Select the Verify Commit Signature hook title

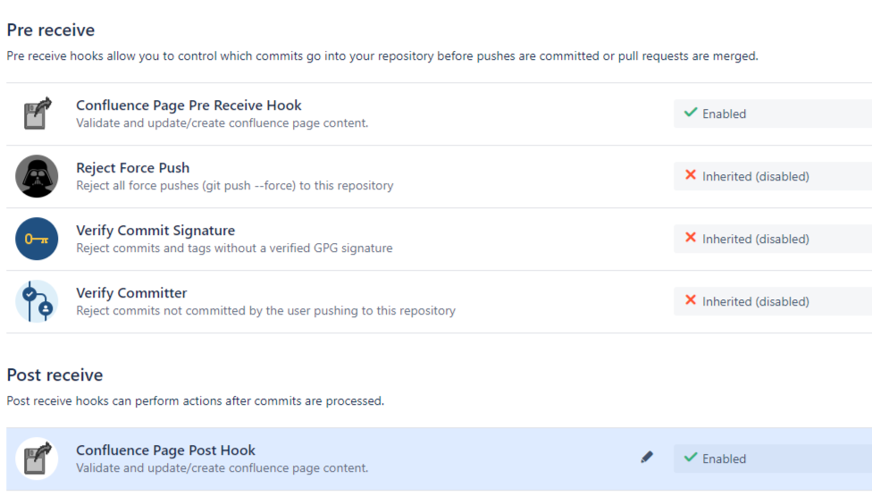pos(155,230)
